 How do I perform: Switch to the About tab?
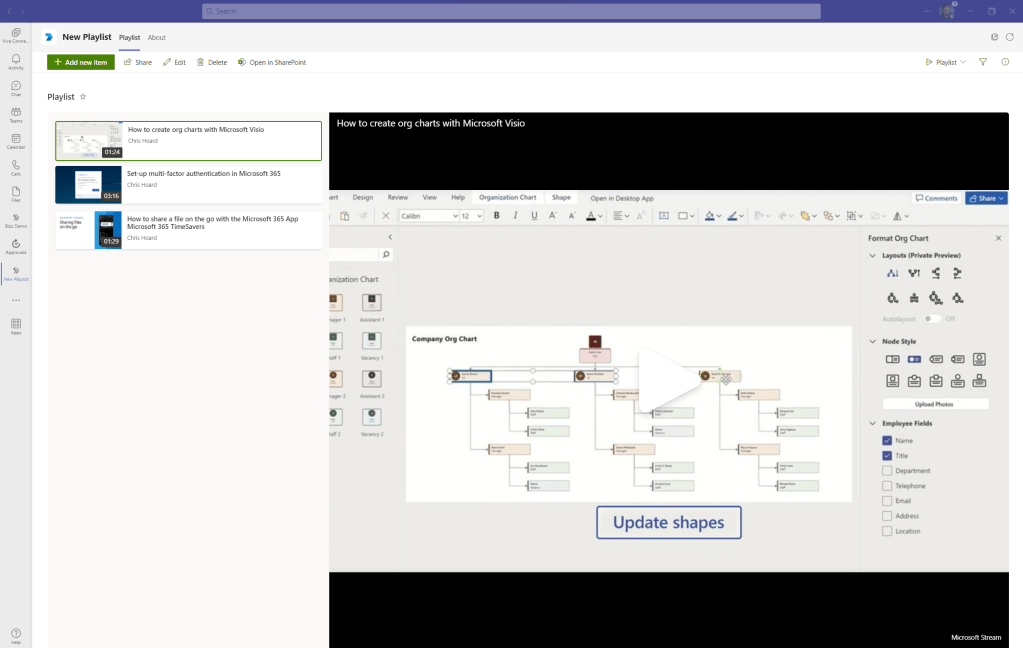point(157,37)
